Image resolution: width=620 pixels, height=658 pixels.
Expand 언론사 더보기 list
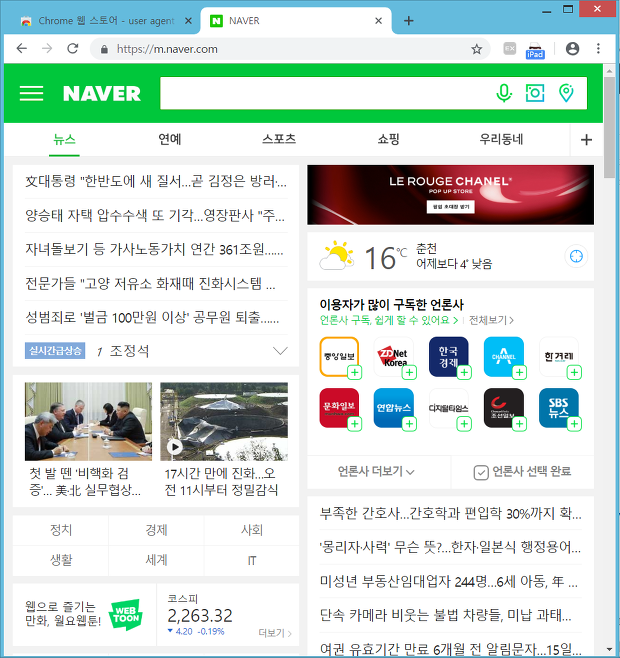pos(376,472)
